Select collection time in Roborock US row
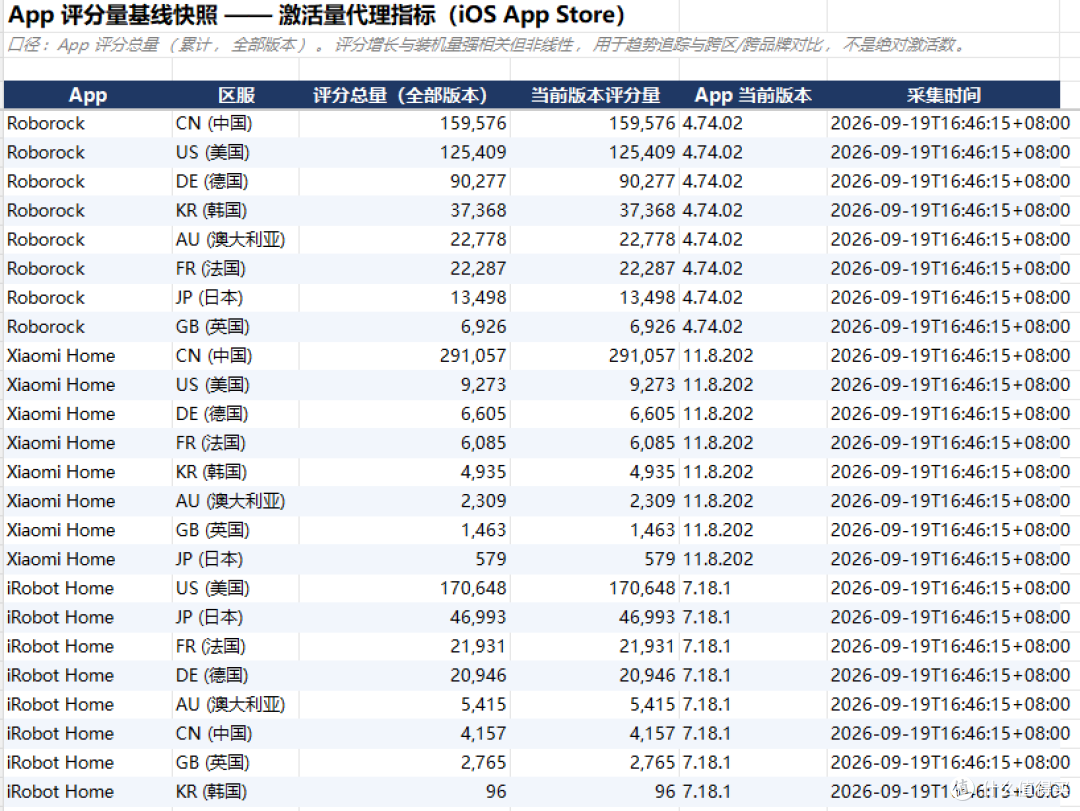The width and height of the screenshot is (1080, 811). click(x=950, y=152)
